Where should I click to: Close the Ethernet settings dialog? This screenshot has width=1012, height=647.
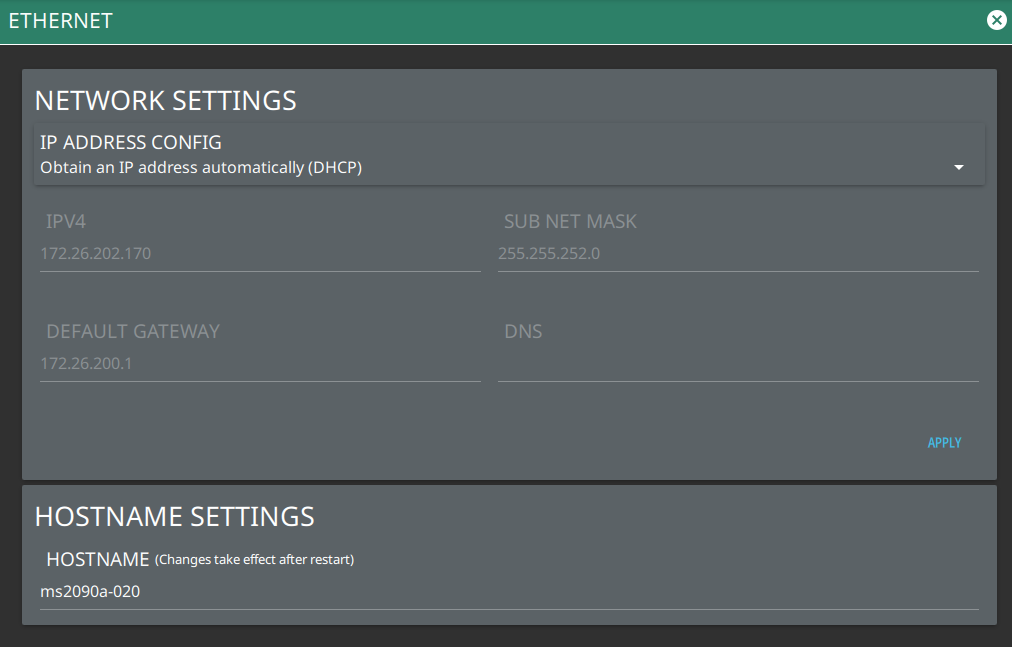click(996, 20)
